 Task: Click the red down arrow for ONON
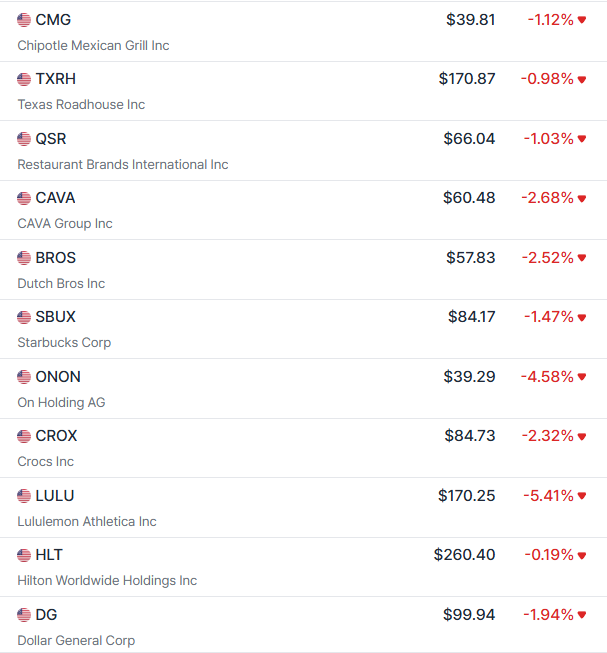582,377
